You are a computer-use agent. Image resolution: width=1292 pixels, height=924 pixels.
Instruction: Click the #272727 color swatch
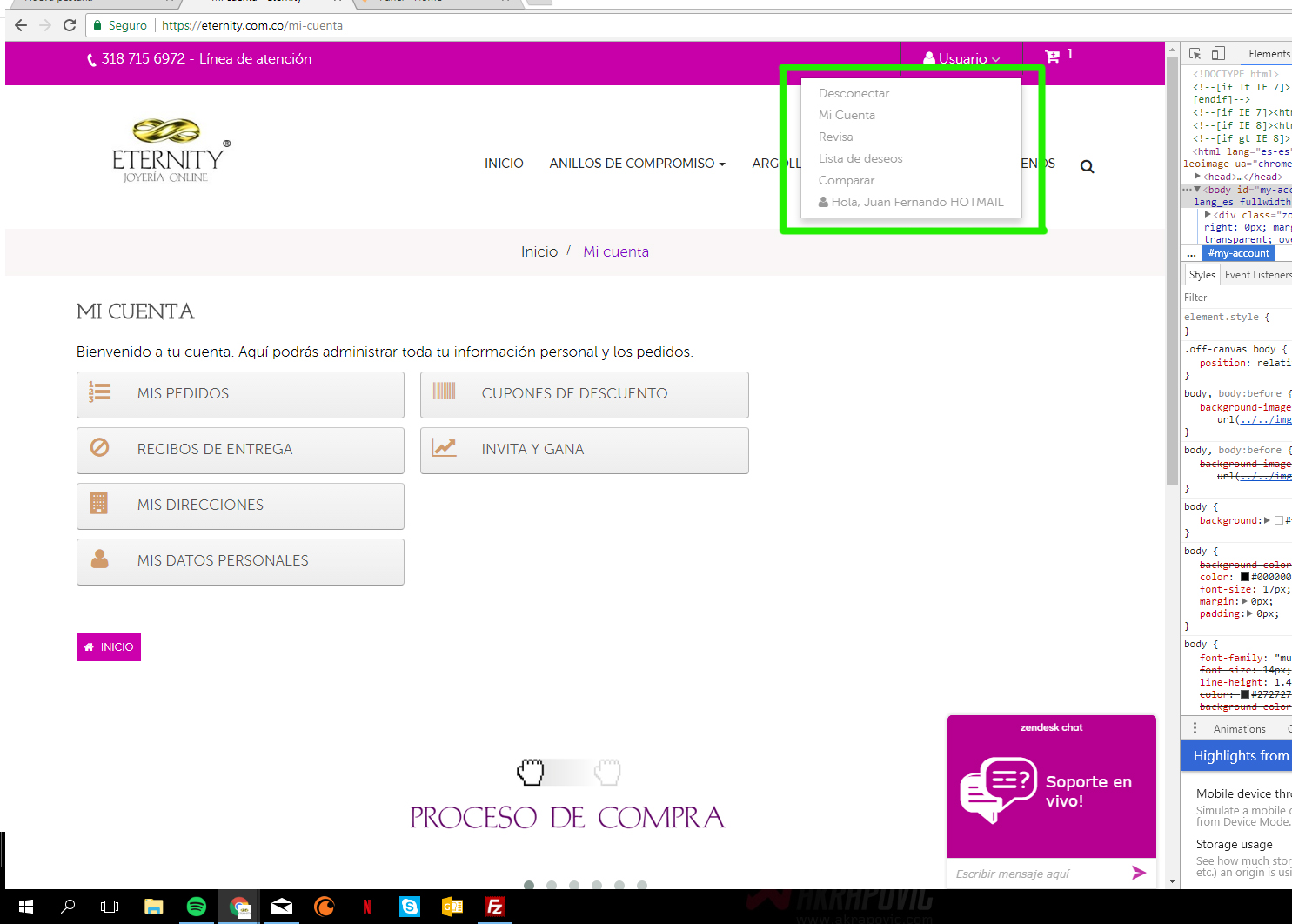[x=1245, y=694]
